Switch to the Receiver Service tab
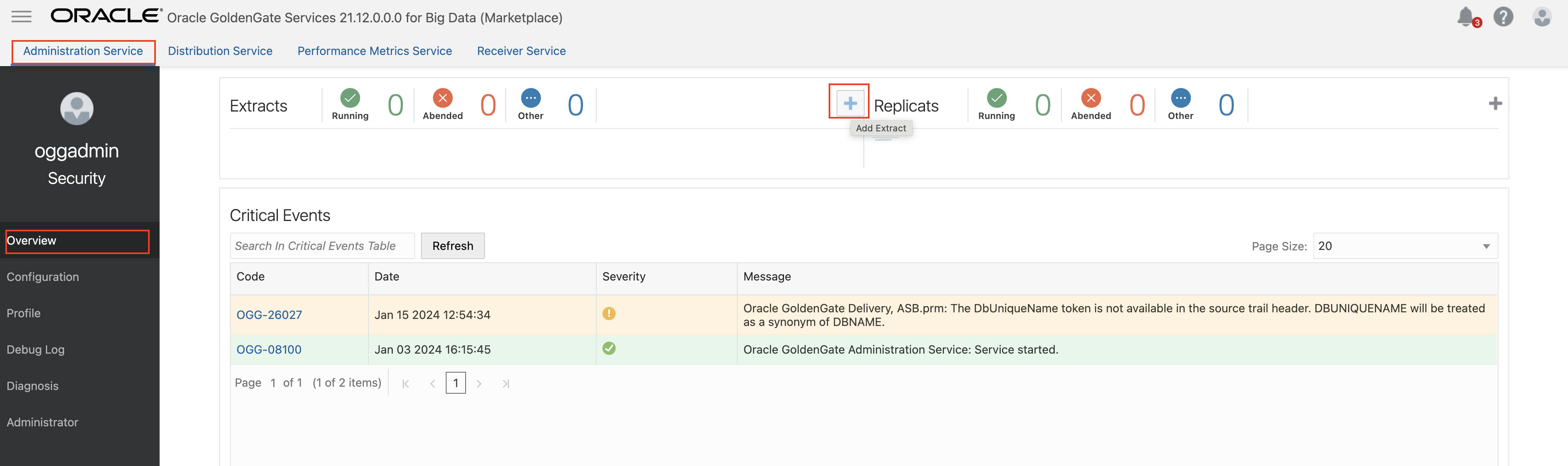The image size is (1568, 466). click(x=521, y=51)
